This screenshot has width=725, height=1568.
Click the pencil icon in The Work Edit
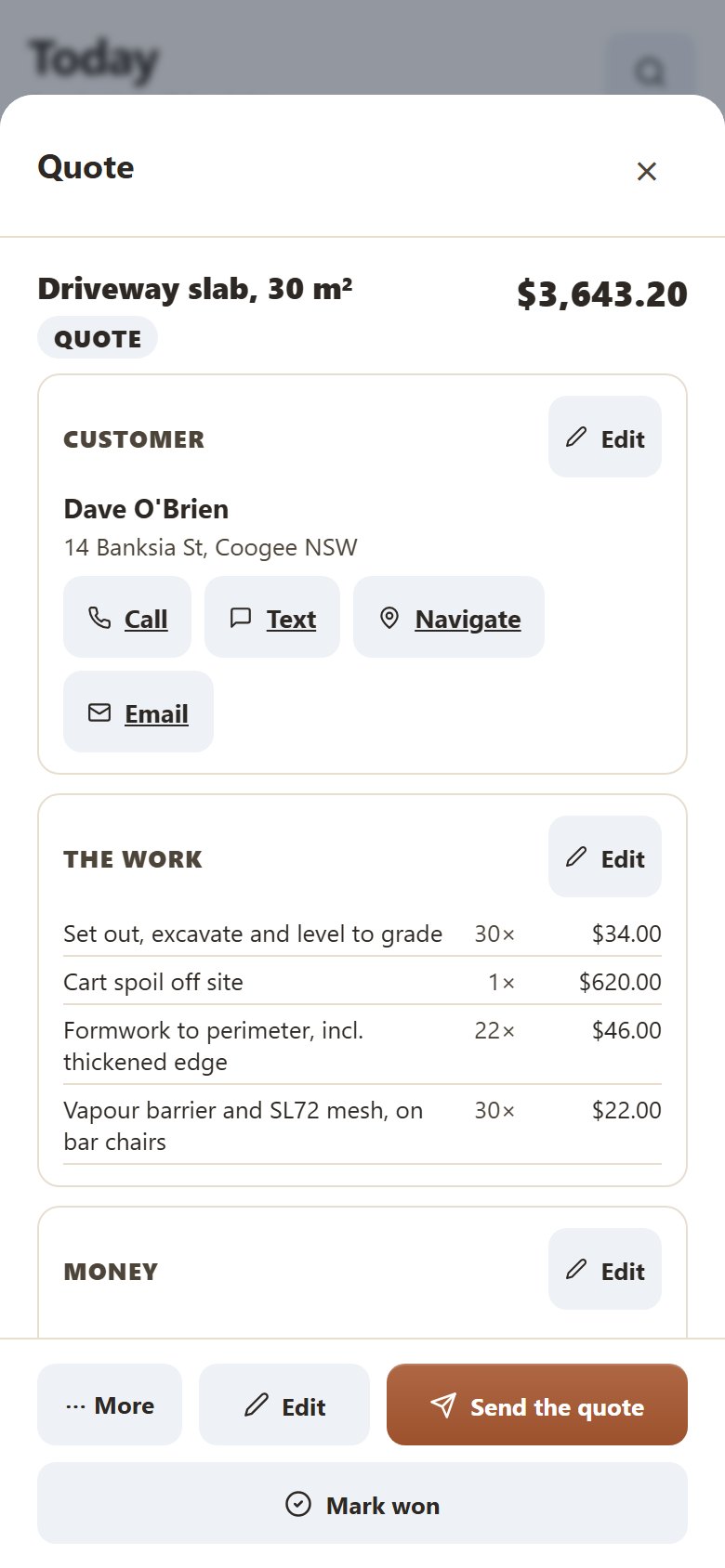(576, 856)
